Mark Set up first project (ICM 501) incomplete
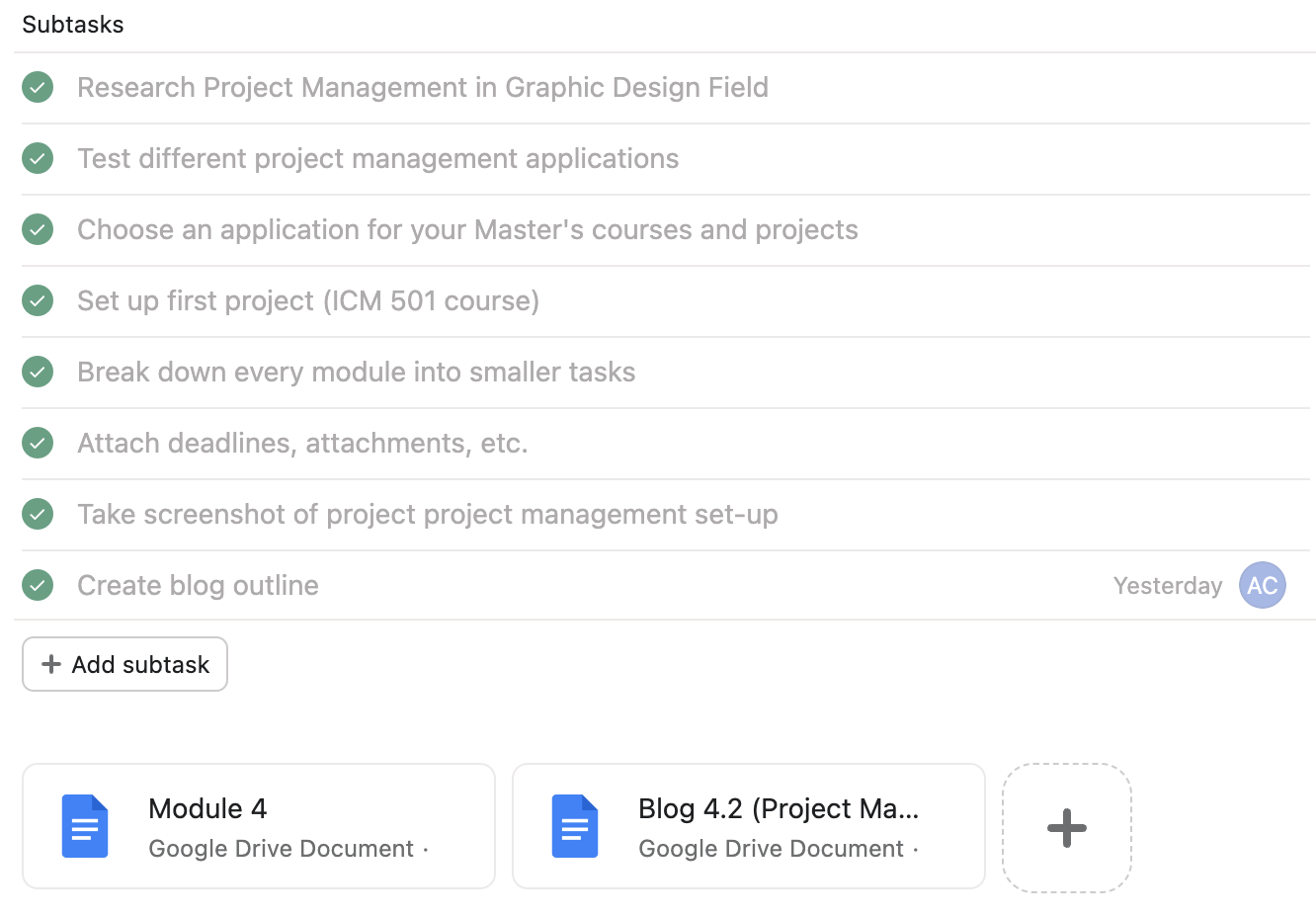Viewport: 1316px width, 917px height. [37, 300]
